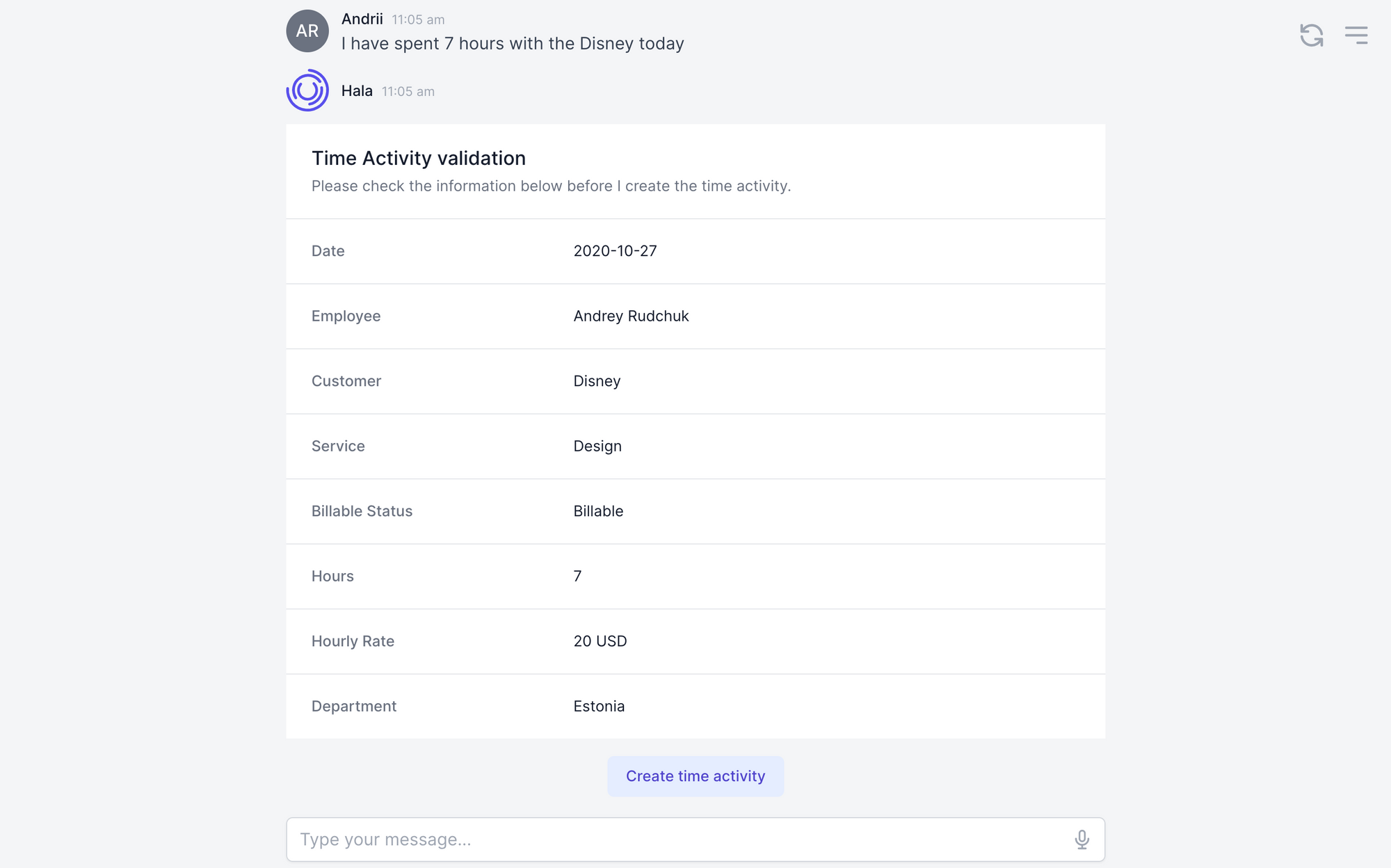Click the Billable status value
This screenshot has height=868, width=1391.
point(598,511)
